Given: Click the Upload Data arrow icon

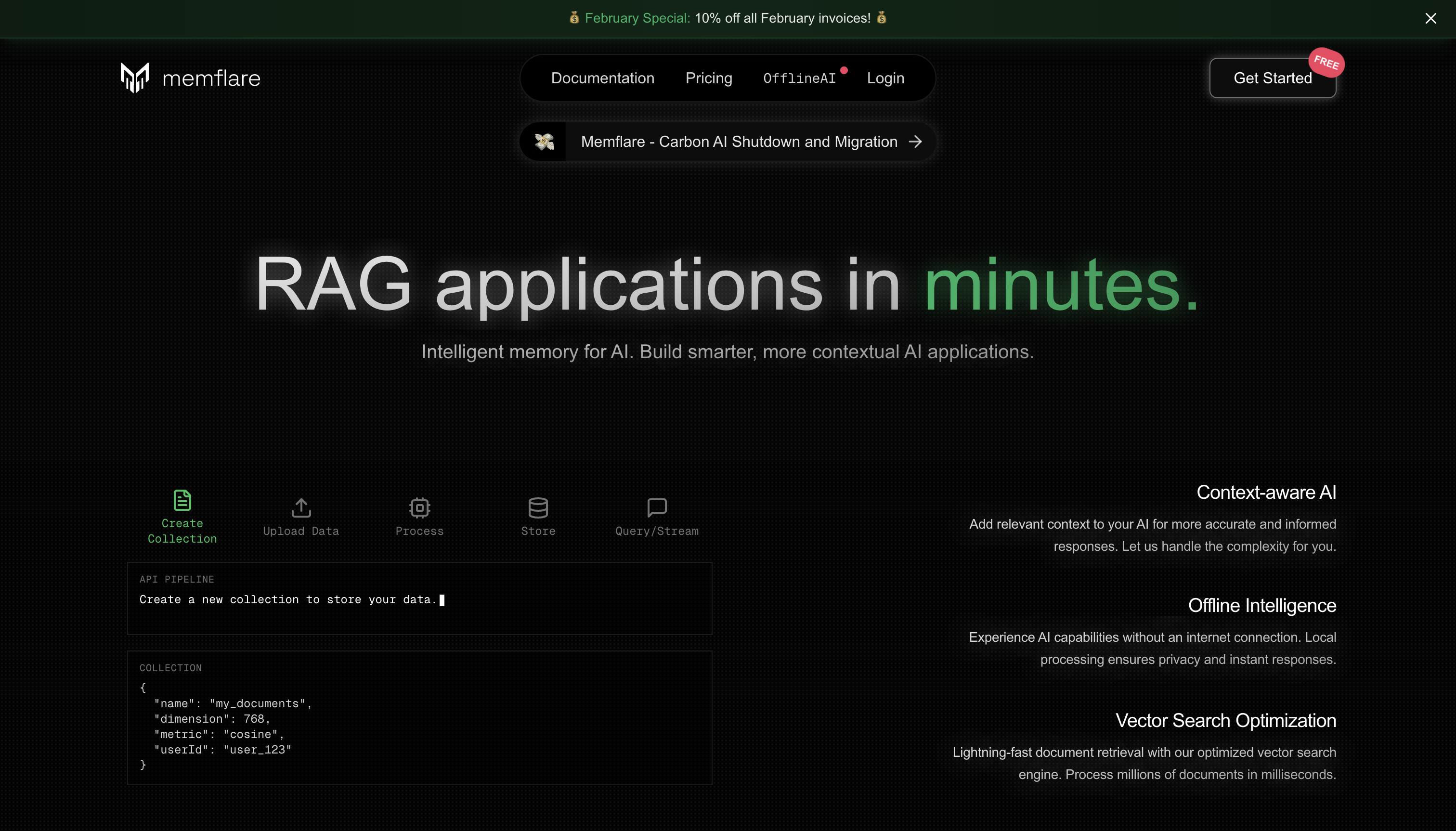Looking at the screenshot, I should point(301,507).
